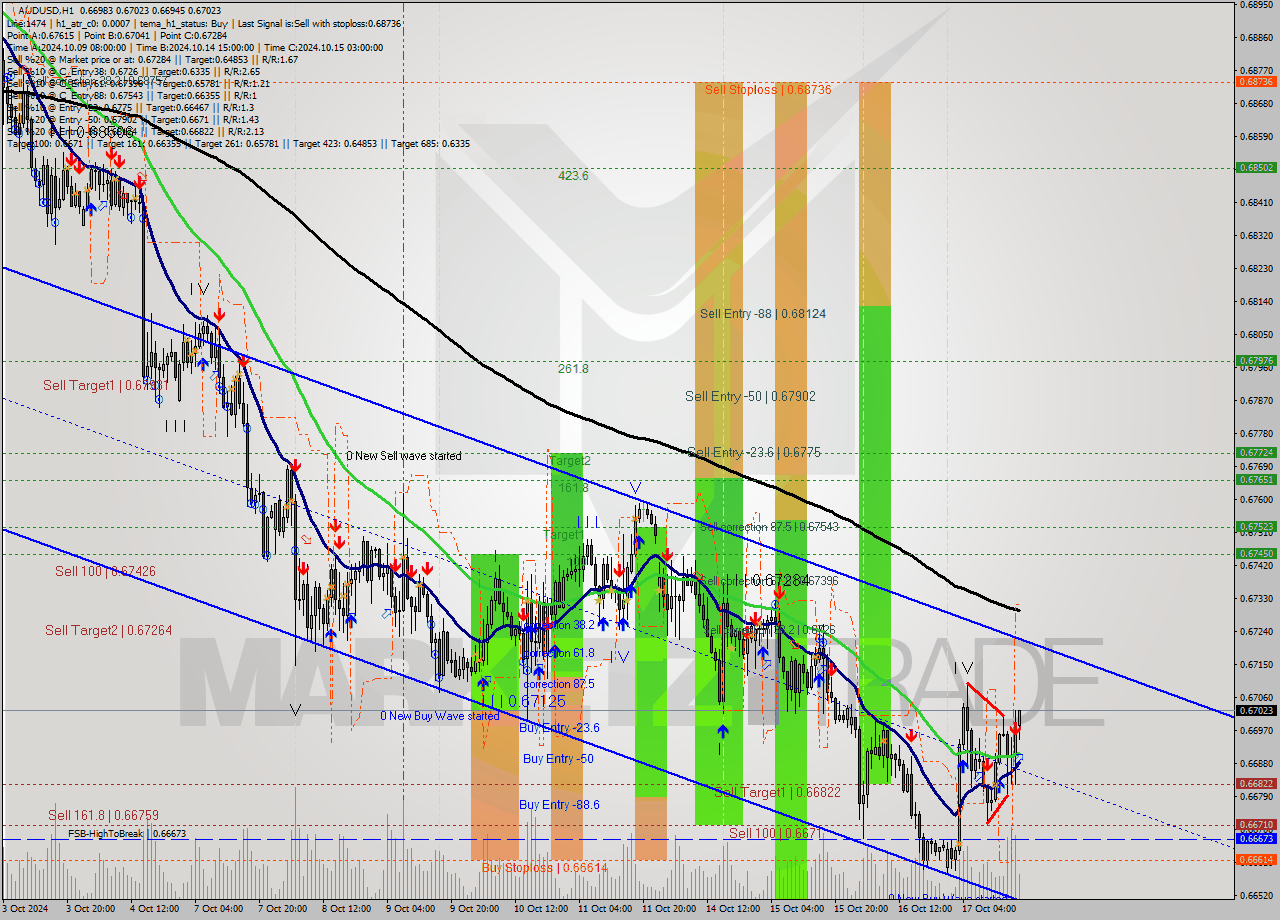Click the '8 Oct 12:00' time label
This screenshot has width=1280, height=920.
[x=346, y=909]
